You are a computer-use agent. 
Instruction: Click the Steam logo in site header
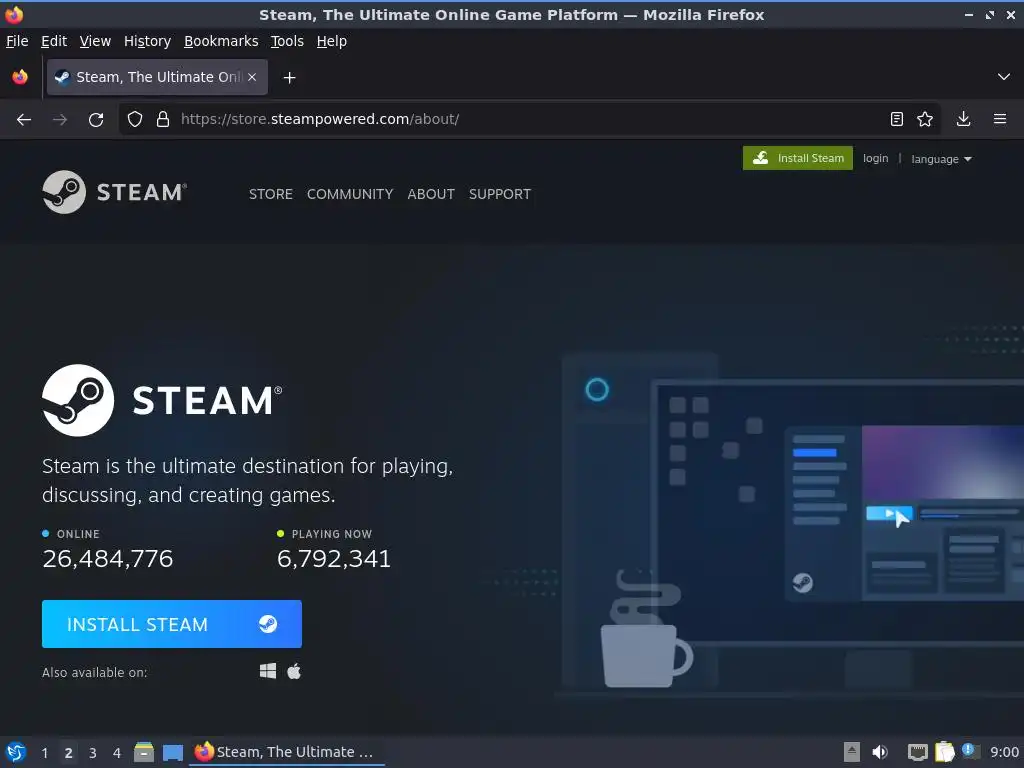(114, 192)
